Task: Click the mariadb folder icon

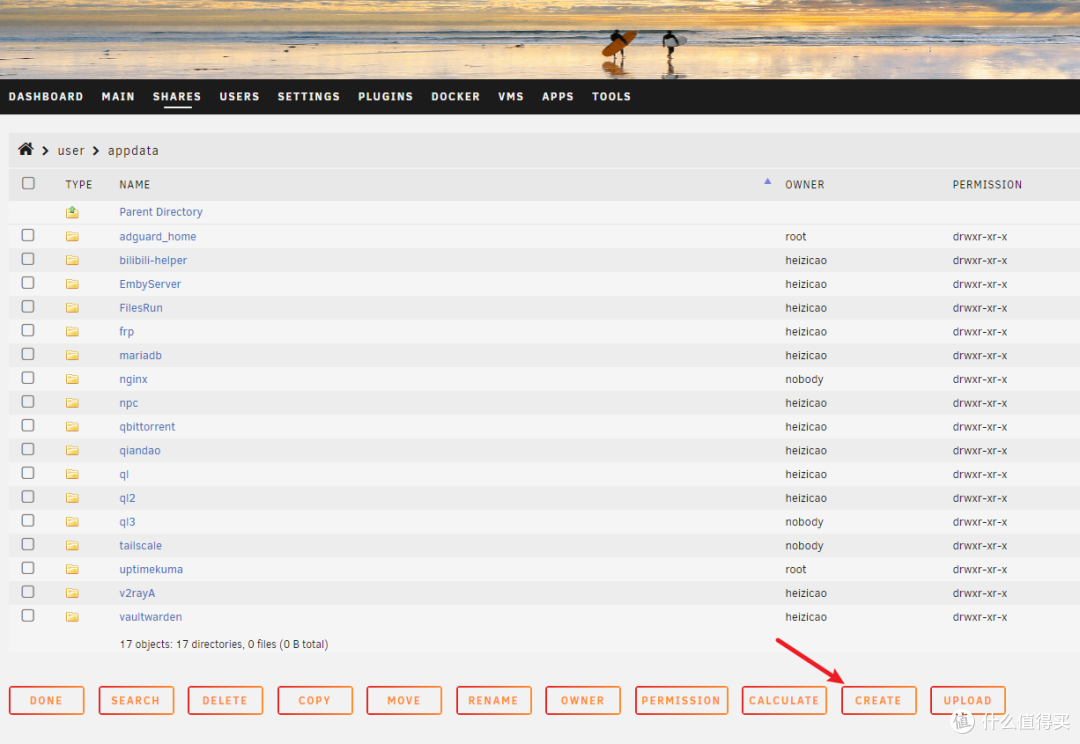Action: coord(72,355)
